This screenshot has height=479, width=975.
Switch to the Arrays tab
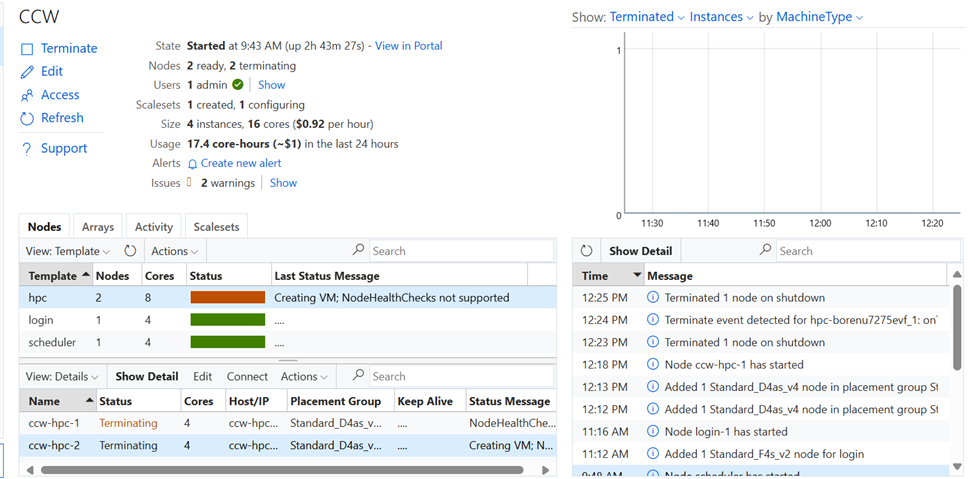pos(98,227)
